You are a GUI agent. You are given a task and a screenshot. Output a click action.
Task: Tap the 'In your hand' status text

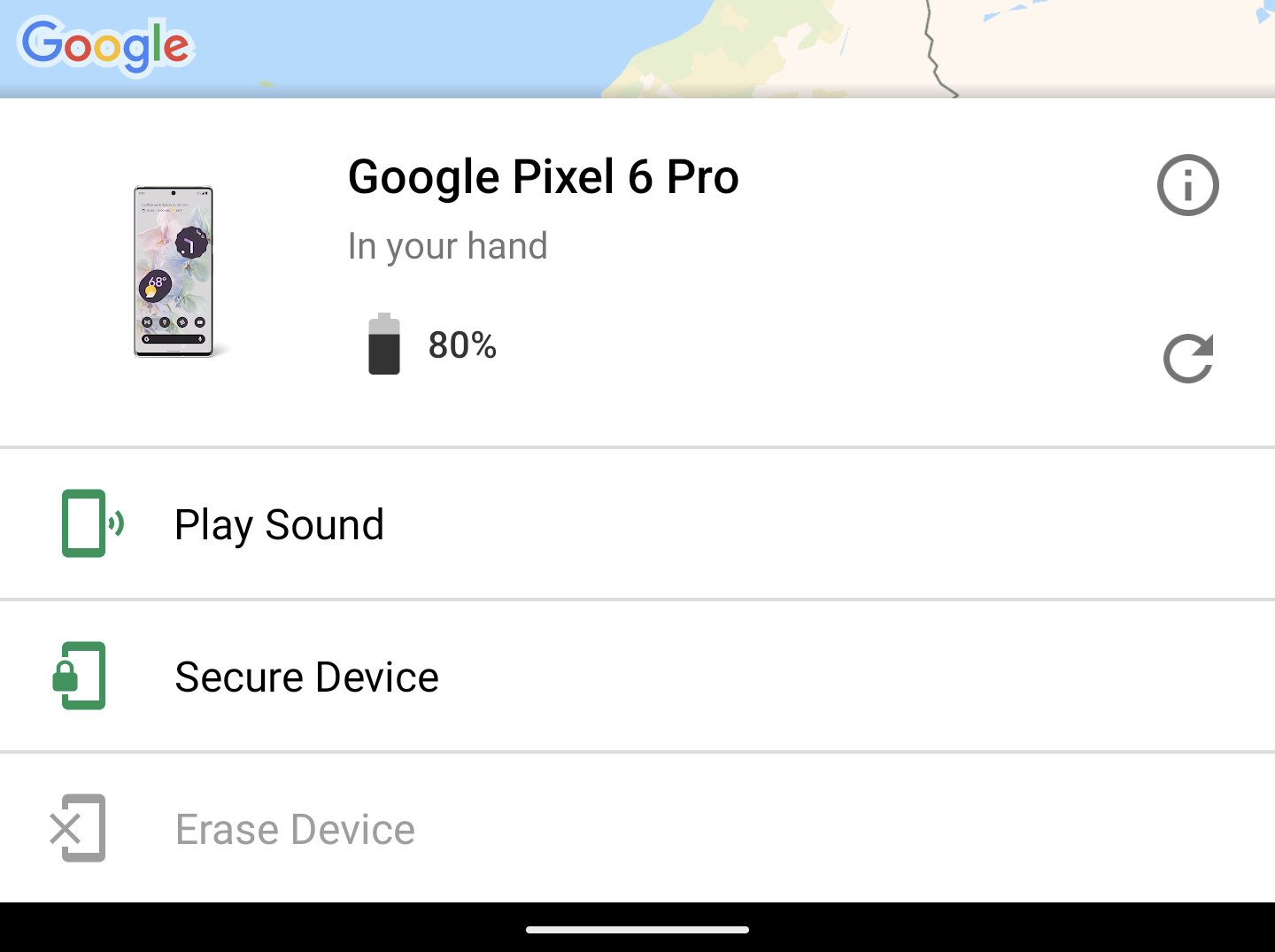point(447,246)
